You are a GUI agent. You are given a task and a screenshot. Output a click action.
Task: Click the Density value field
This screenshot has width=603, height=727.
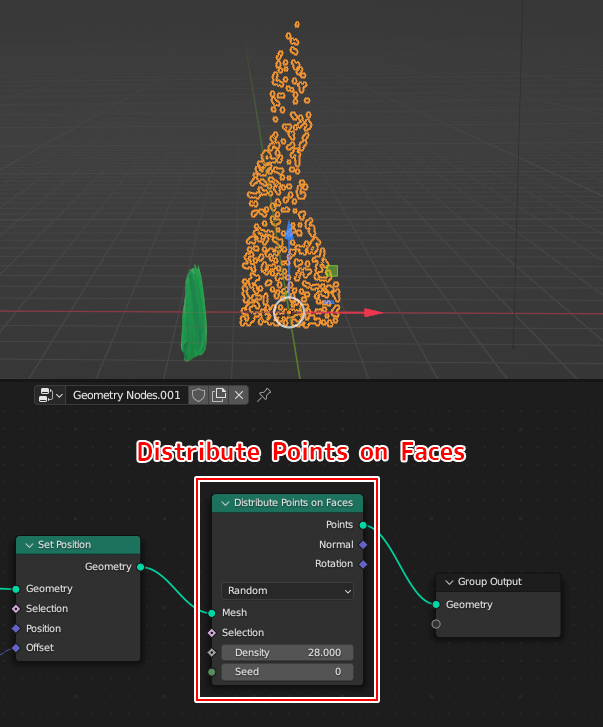pos(288,652)
